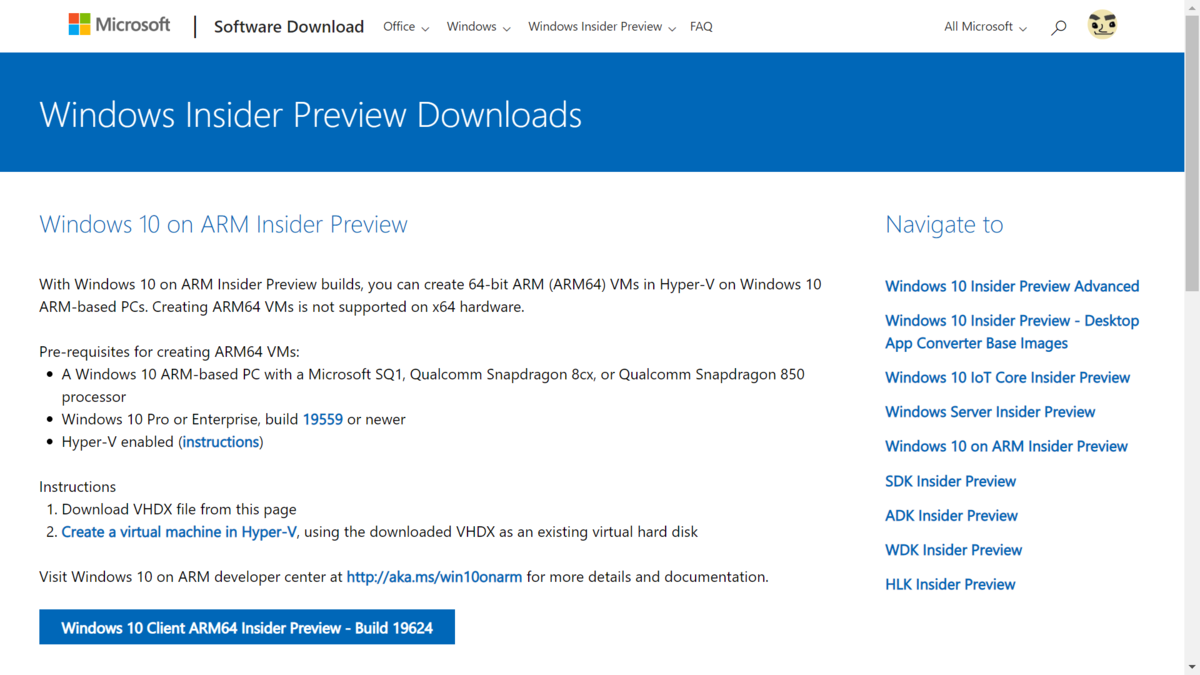Click 'Download VHDX file from this page' text

coord(179,509)
